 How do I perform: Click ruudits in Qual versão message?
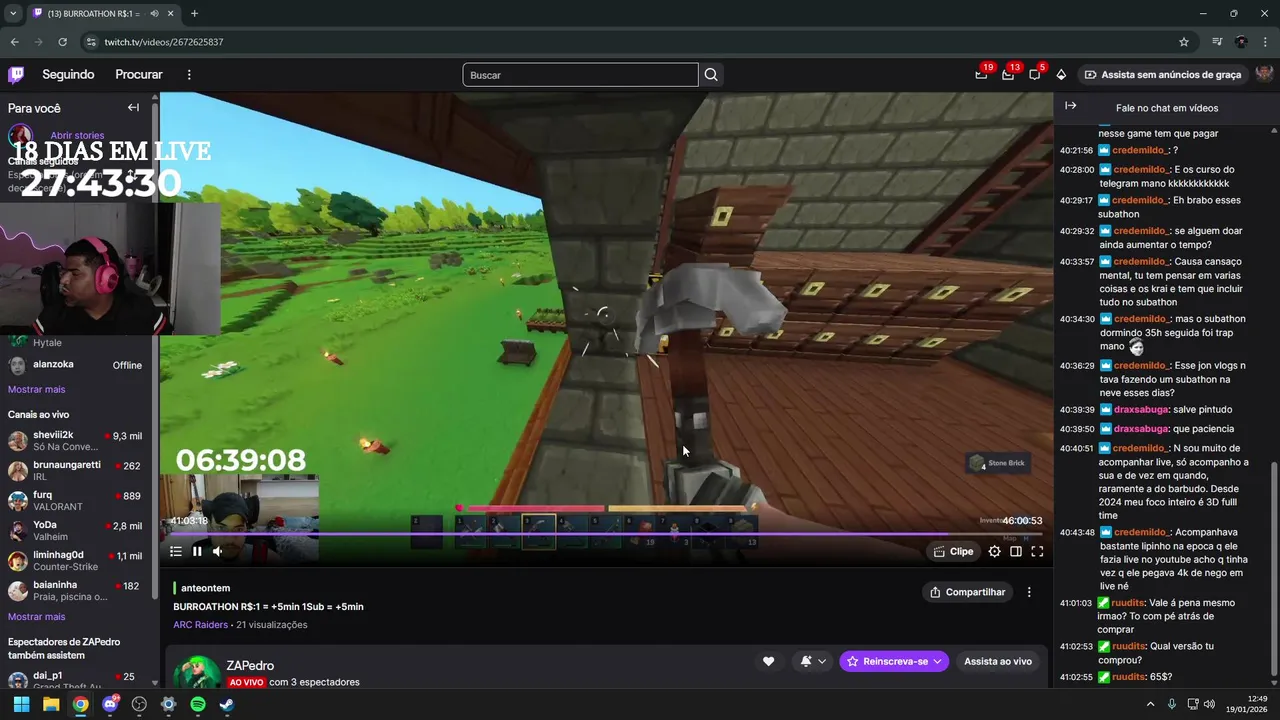click(x=1130, y=647)
